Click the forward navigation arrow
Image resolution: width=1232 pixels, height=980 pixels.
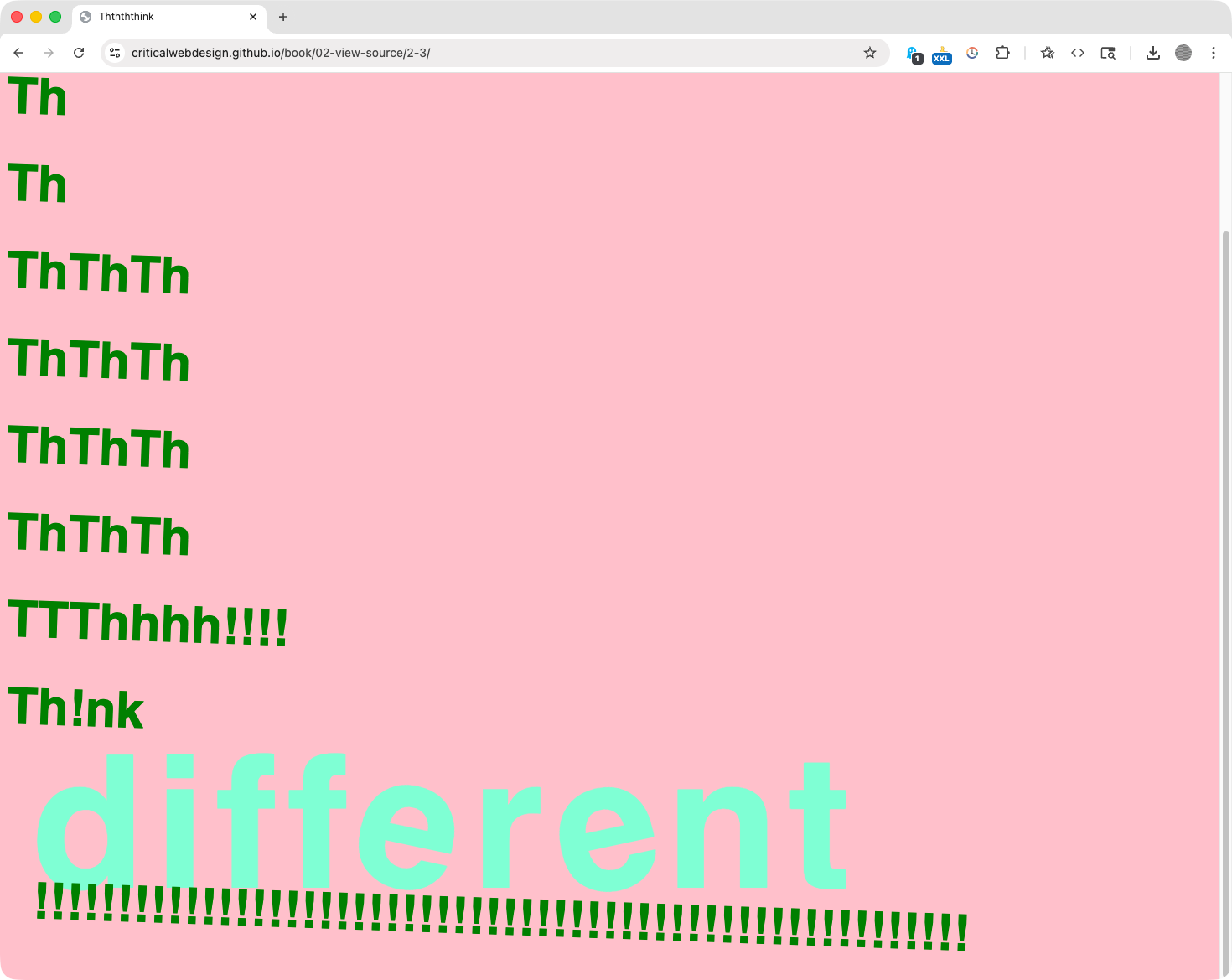tap(49, 53)
